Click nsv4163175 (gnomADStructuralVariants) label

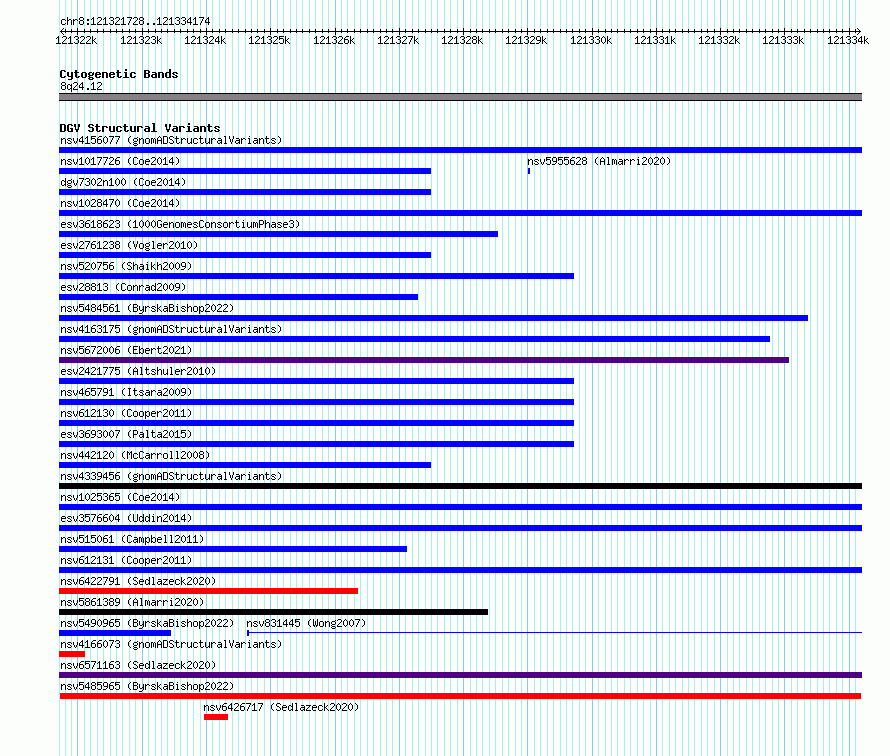click(171, 329)
